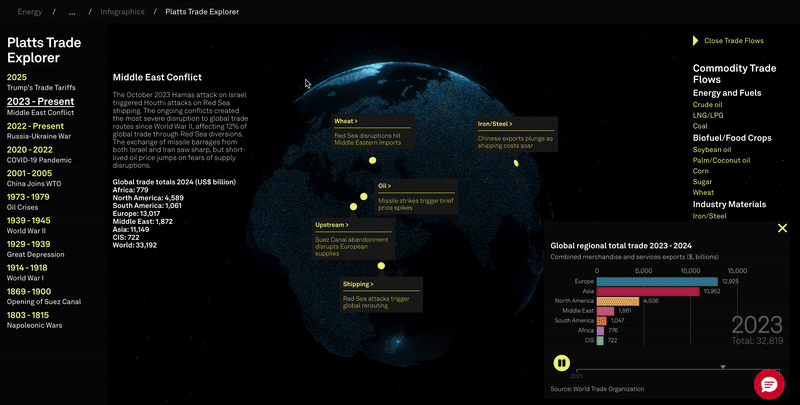This screenshot has height=405, width=800.
Task: Select 2023 - Present Middle East Conflict
Action: pyautogui.click(x=40, y=107)
